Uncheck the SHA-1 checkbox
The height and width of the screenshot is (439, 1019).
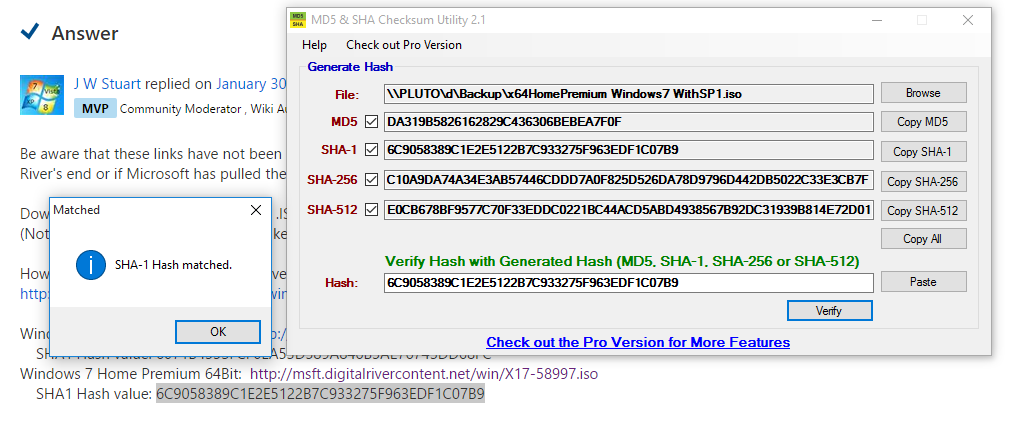tap(371, 150)
